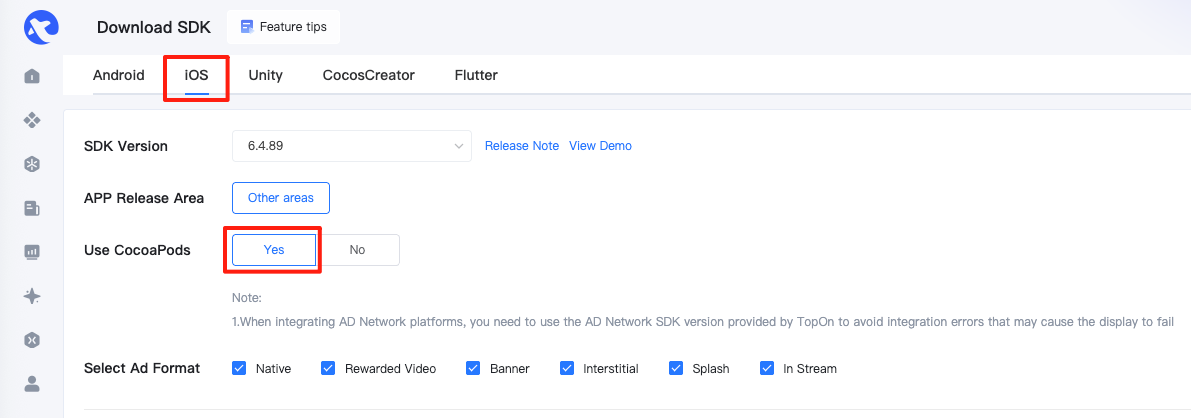Open the home icon in sidebar
This screenshot has height=418, width=1191.
point(32,76)
